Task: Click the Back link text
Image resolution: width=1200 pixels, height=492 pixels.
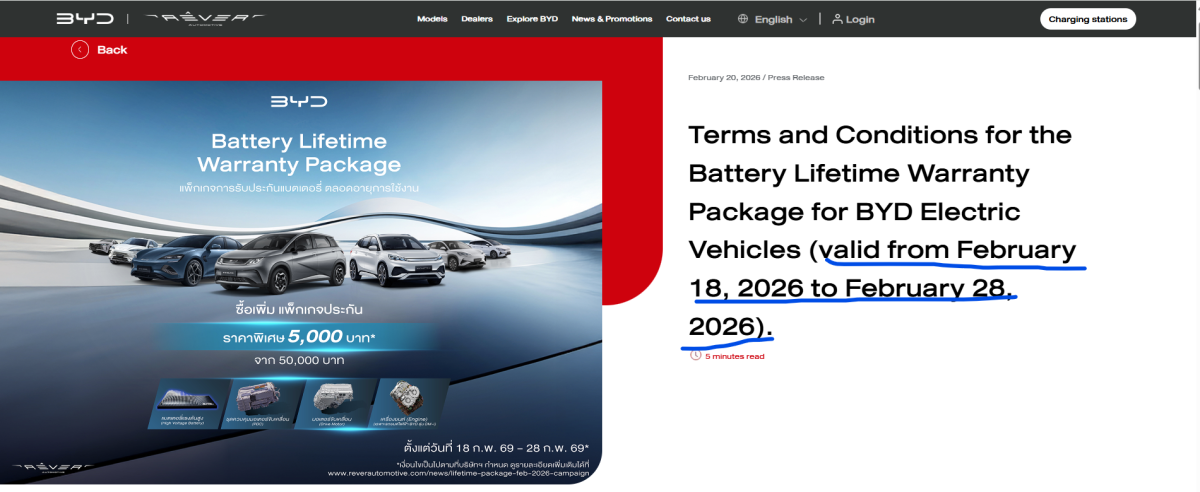Action: point(112,50)
